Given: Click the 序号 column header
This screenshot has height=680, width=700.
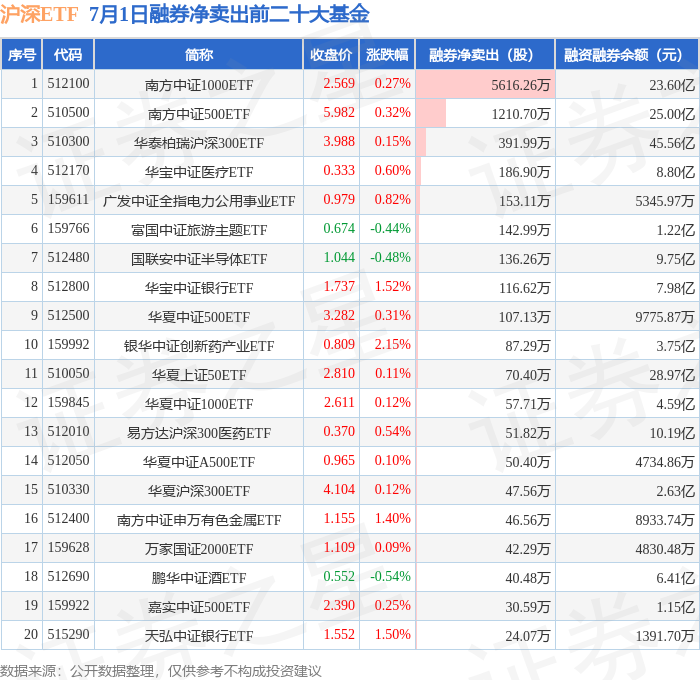Looking at the screenshot, I should pyautogui.click(x=21, y=54).
